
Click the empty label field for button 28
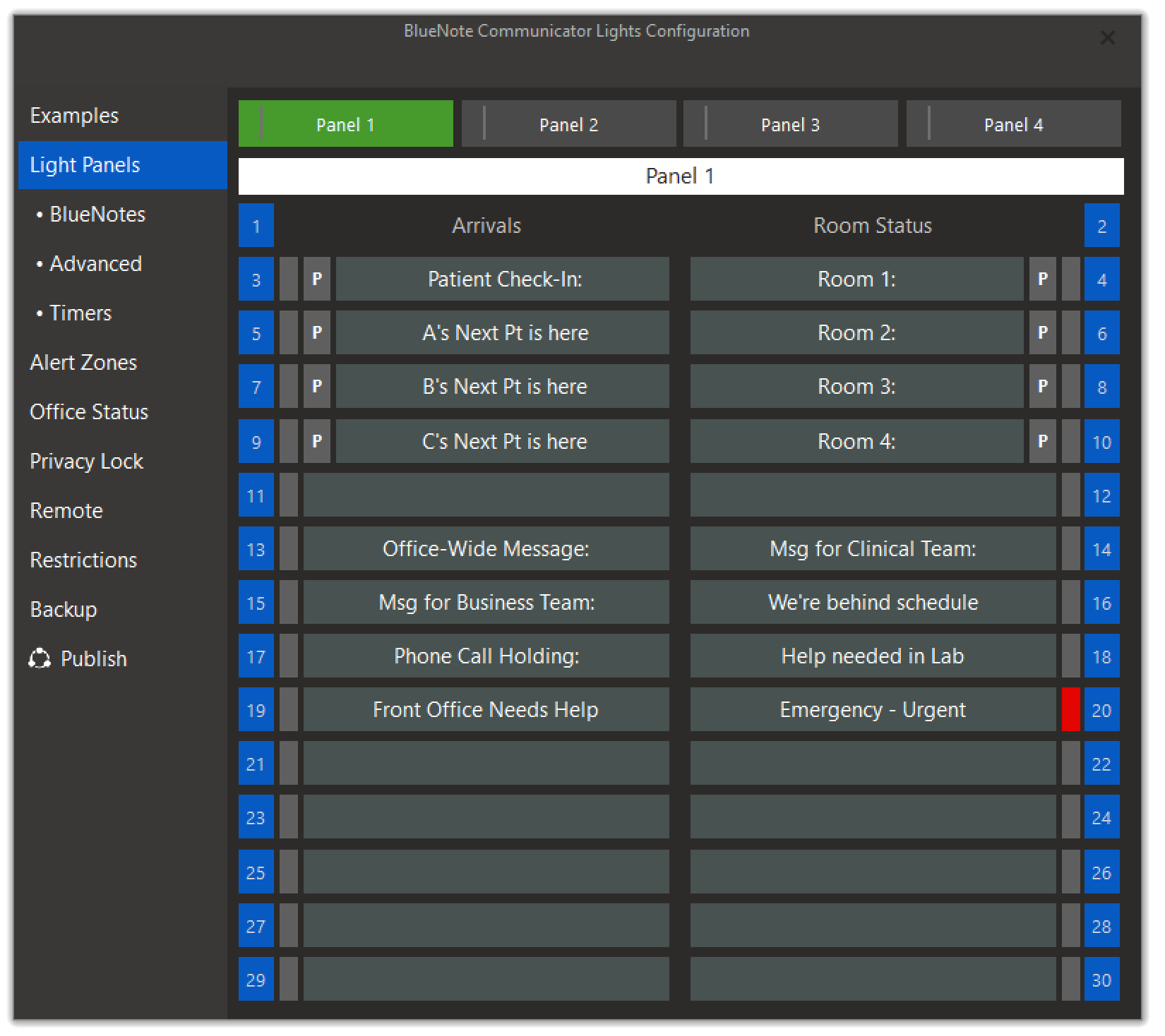[x=873, y=925]
